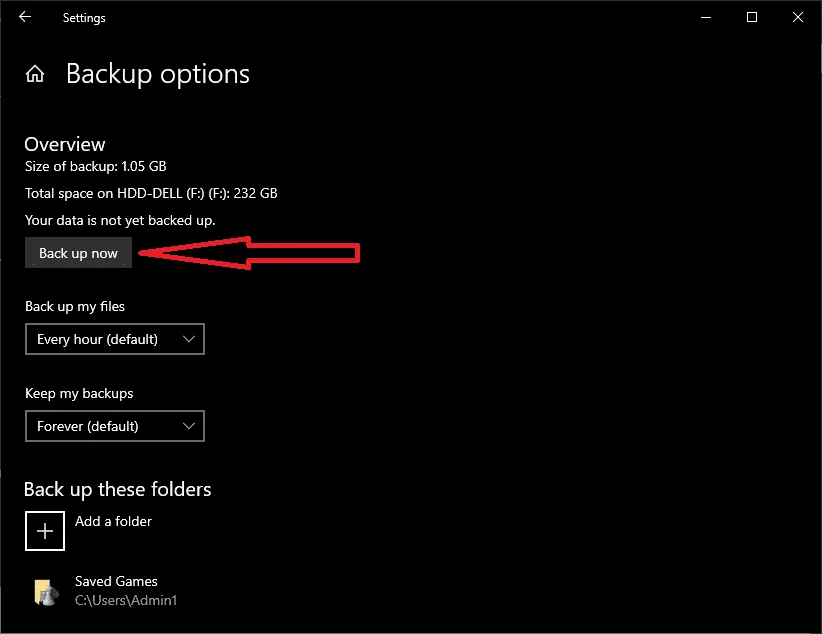The image size is (822, 634).
Task: Click 'Your data is not yet backed up' text
Action: tap(120, 220)
